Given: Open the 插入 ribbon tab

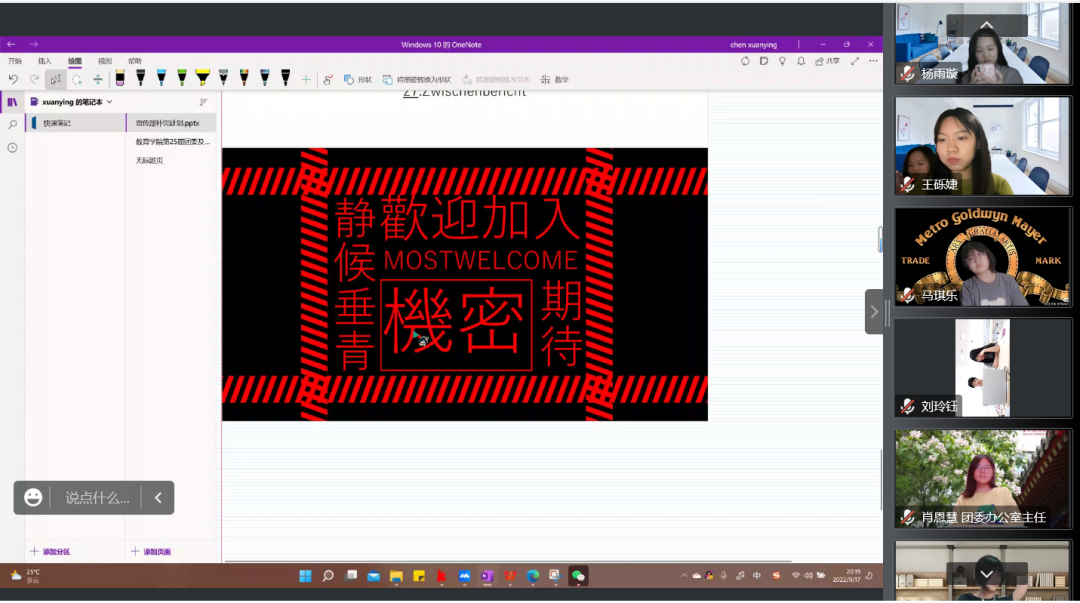Looking at the screenshot, I should point(44,61).
